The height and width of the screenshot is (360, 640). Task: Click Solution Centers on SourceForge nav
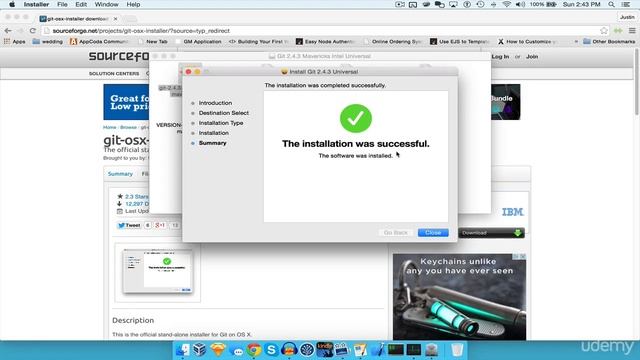pyautogui.click(x=114, y=73)
